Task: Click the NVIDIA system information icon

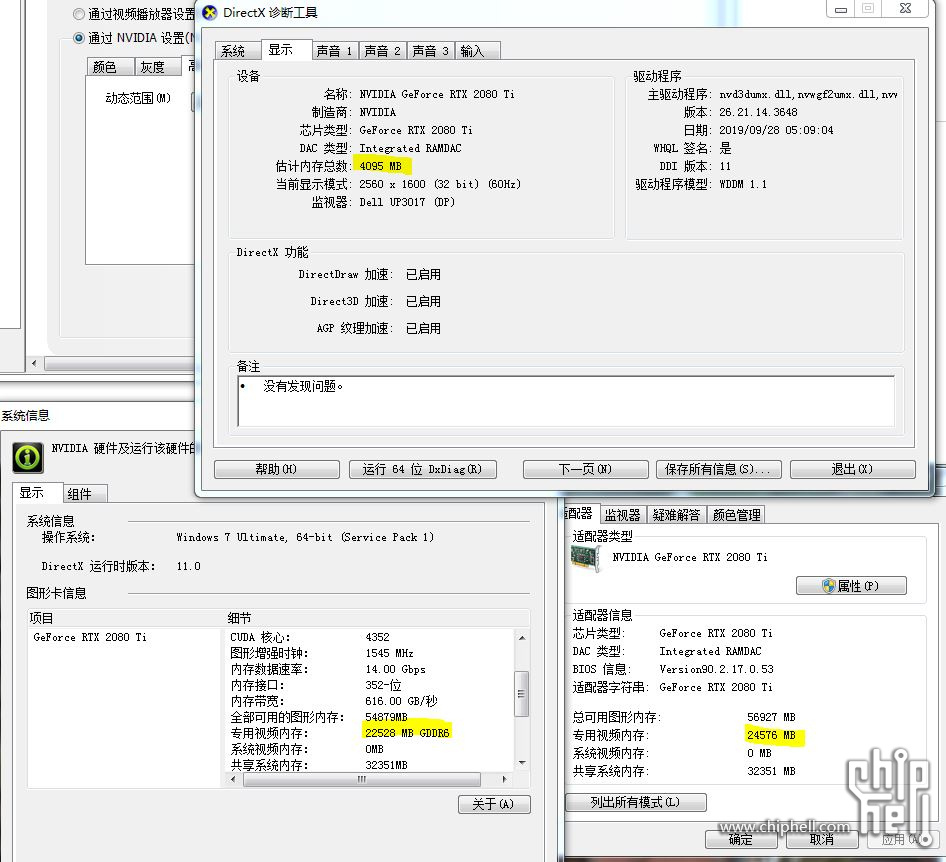Action: tap(28, 457)
